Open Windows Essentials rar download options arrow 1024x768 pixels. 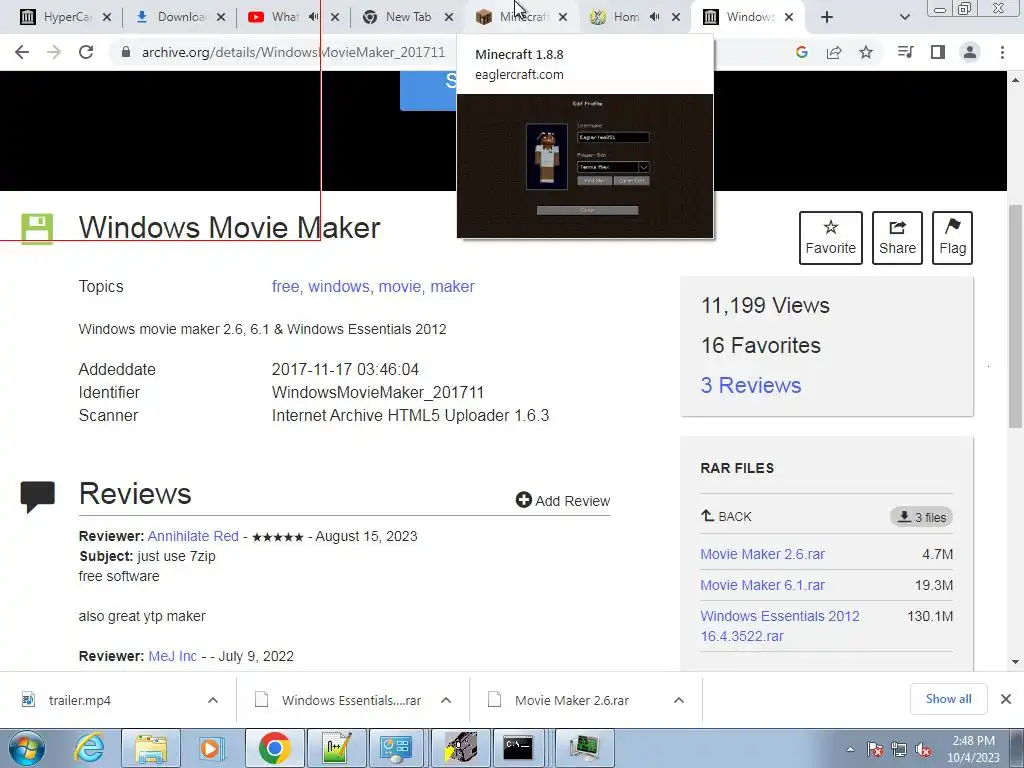pos(446,700)
